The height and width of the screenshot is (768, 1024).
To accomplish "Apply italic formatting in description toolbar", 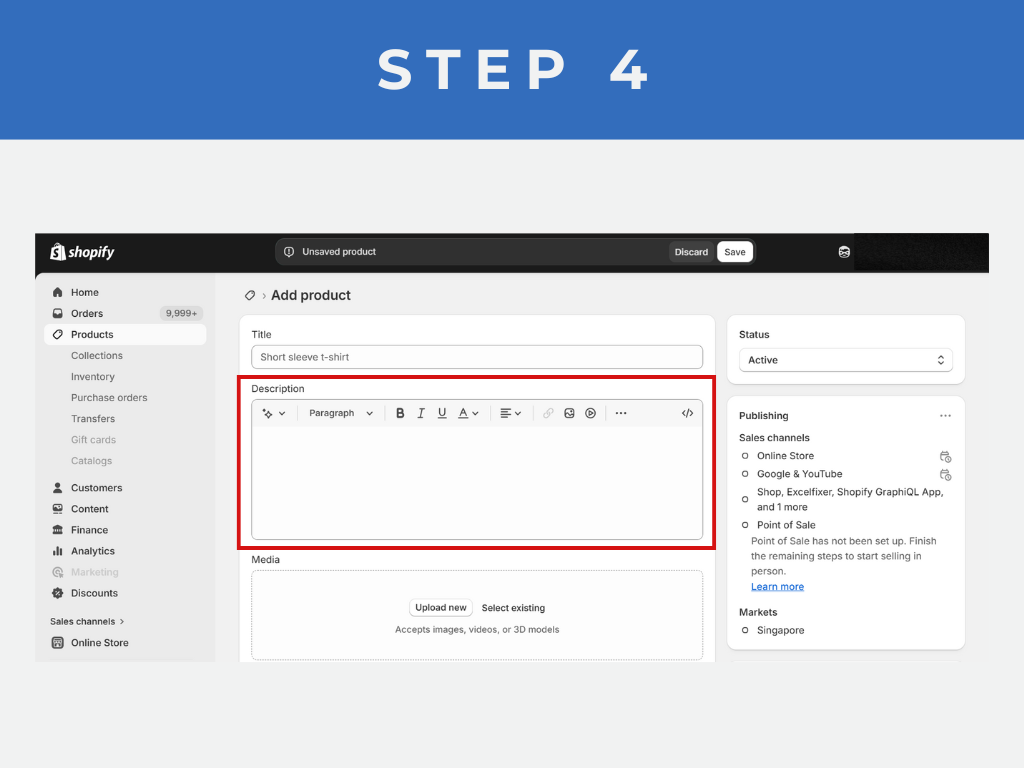I will click(x=421, y=413).
